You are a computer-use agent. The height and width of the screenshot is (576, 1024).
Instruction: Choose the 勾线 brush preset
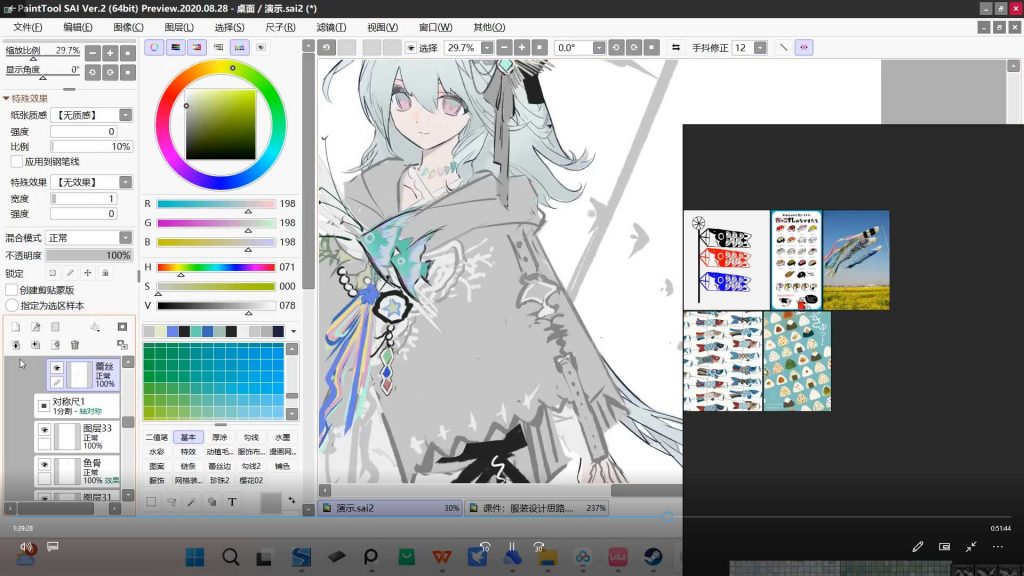click(250, 437)
